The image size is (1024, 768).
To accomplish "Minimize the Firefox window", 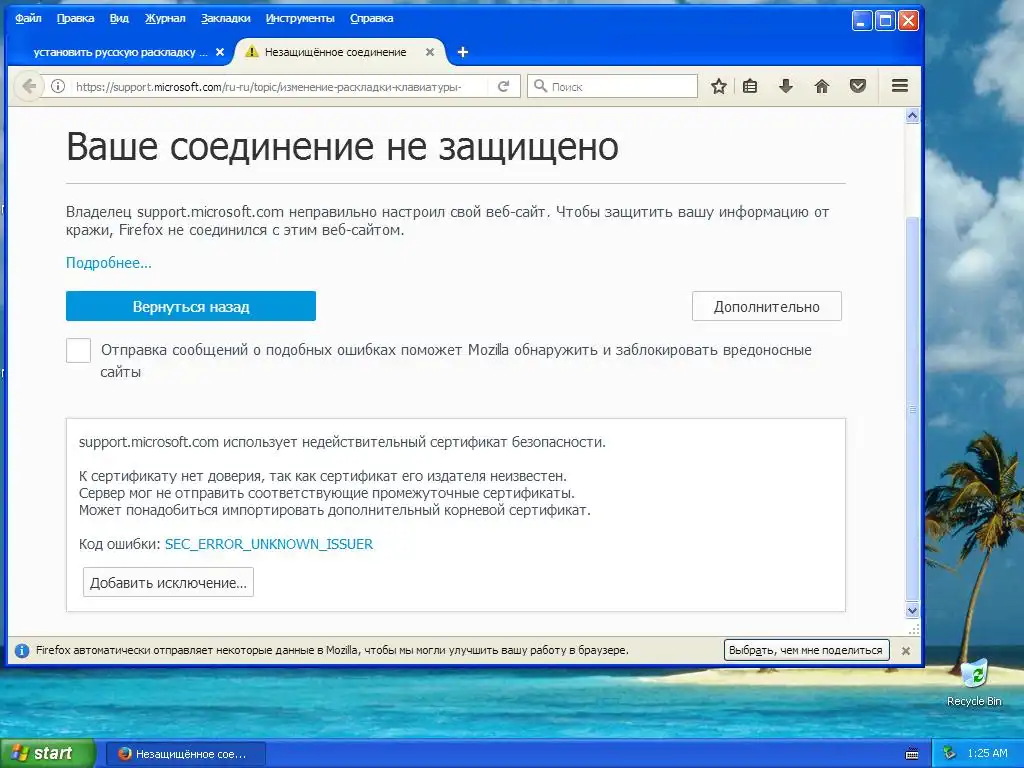I will click(862, 21).
